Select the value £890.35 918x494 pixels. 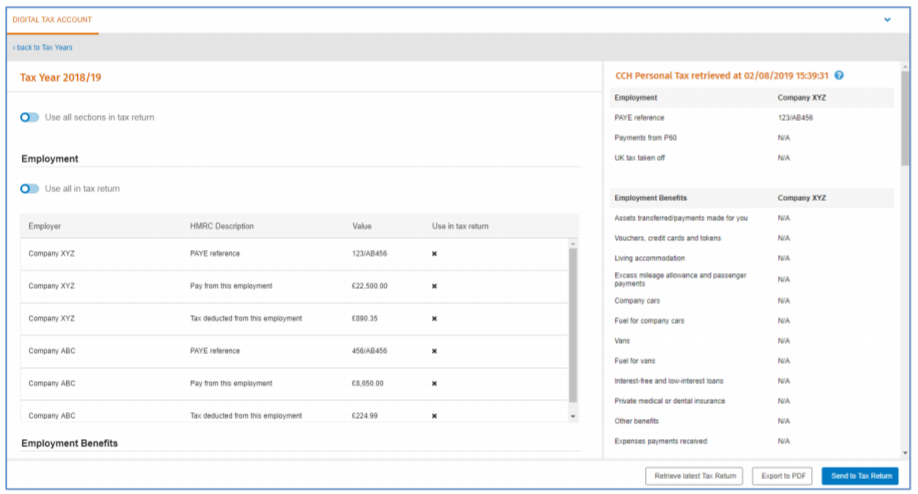365,319
